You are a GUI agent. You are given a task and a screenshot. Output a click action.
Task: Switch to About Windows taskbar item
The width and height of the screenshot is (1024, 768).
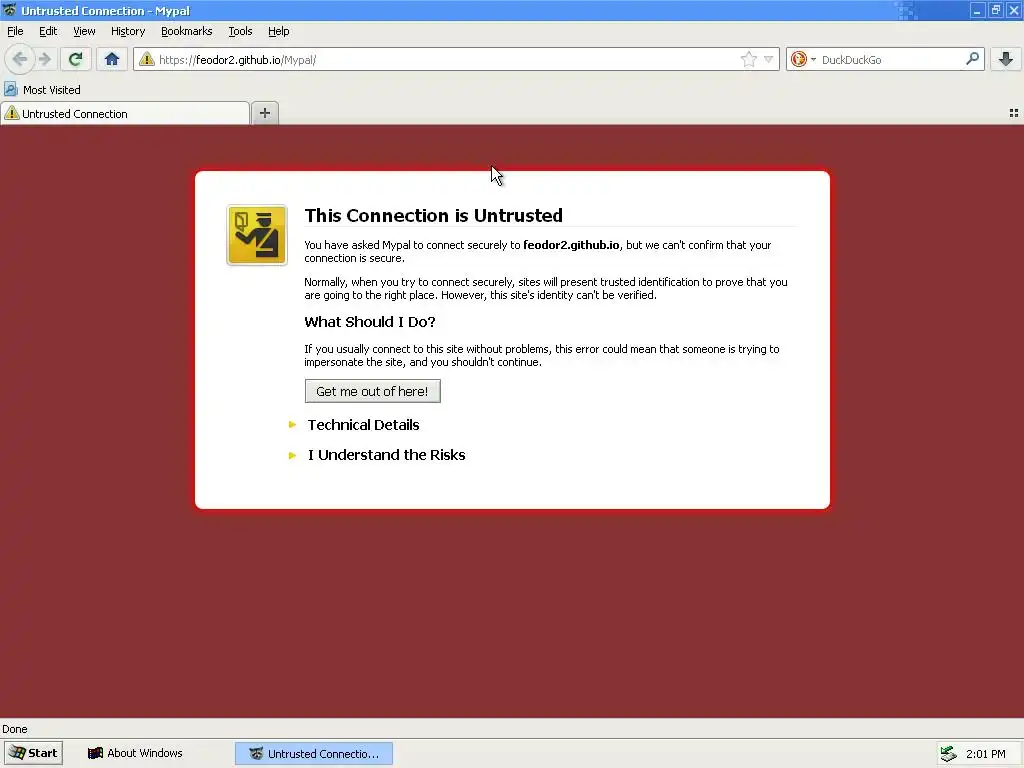click(x=135, y=753)
